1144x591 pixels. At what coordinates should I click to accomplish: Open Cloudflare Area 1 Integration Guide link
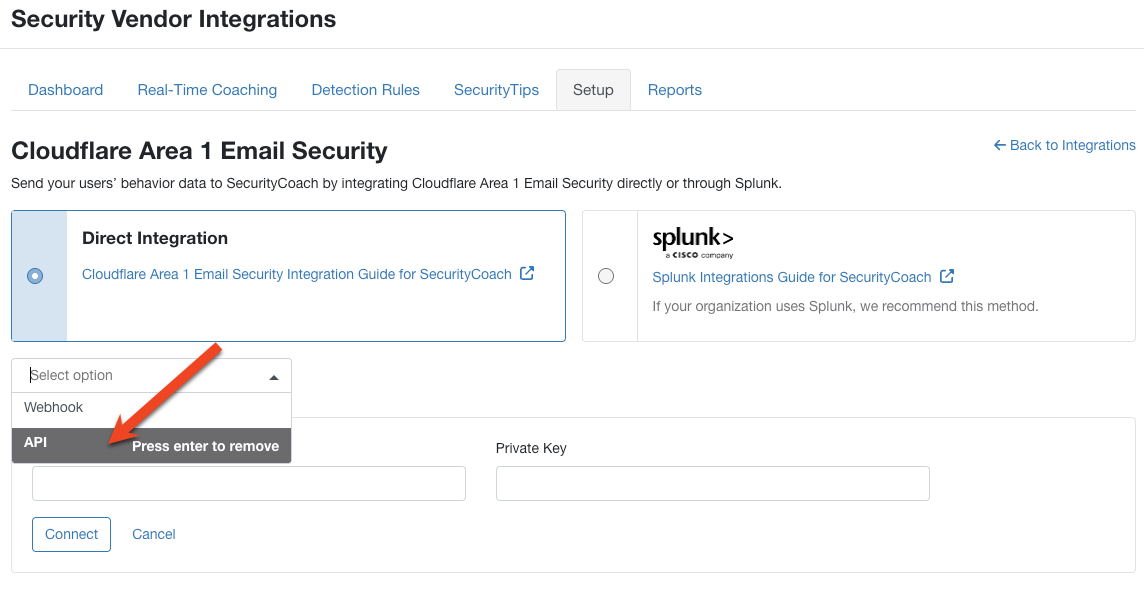tap(296, 274)
